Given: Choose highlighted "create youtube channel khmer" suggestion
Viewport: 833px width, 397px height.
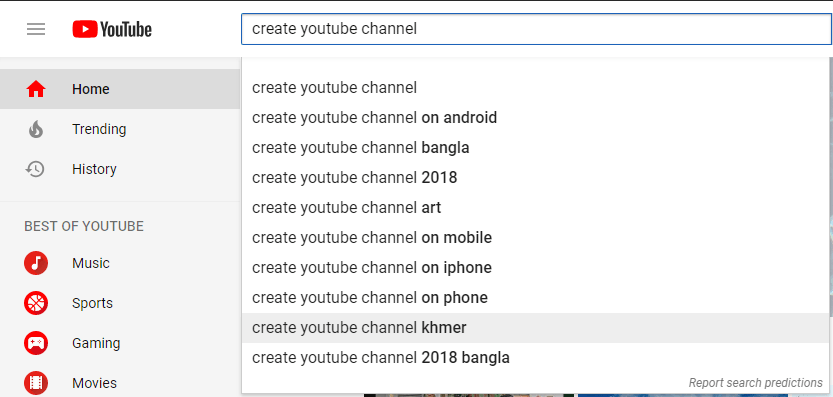Looking at the screenshot, I should point(536,328).
